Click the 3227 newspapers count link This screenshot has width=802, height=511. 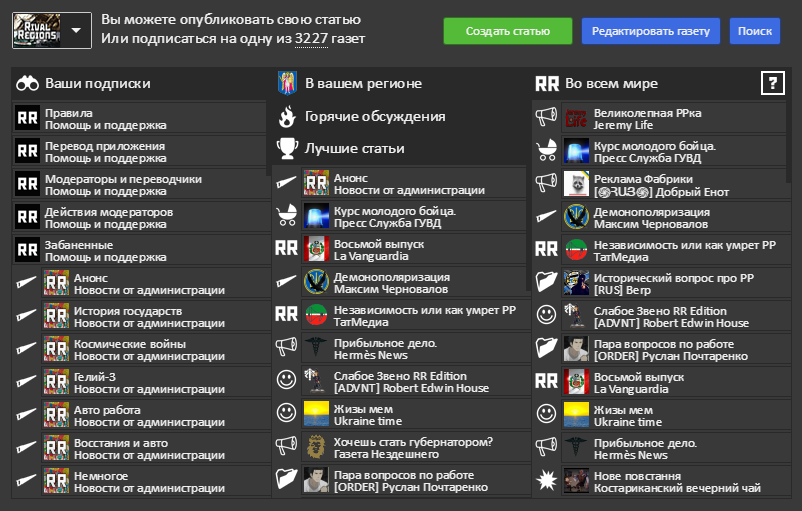coord(311,39)
